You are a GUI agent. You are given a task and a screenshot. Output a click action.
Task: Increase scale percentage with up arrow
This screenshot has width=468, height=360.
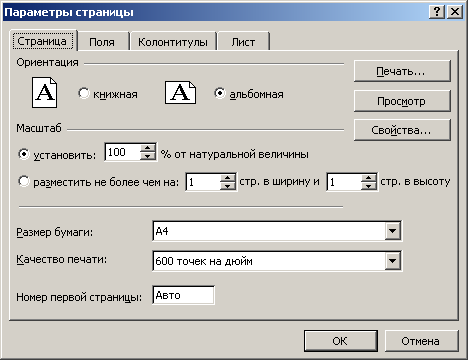pyautogui.click(x=148, y=148)
